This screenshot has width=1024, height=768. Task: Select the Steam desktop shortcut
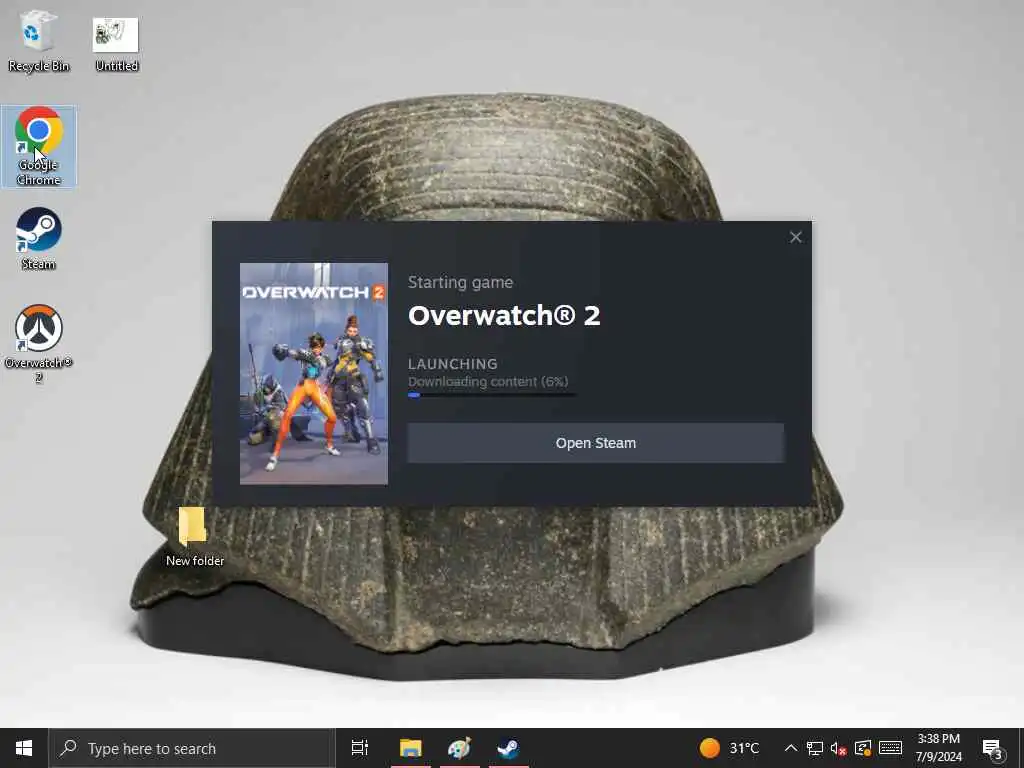click(x=39, y=238)
